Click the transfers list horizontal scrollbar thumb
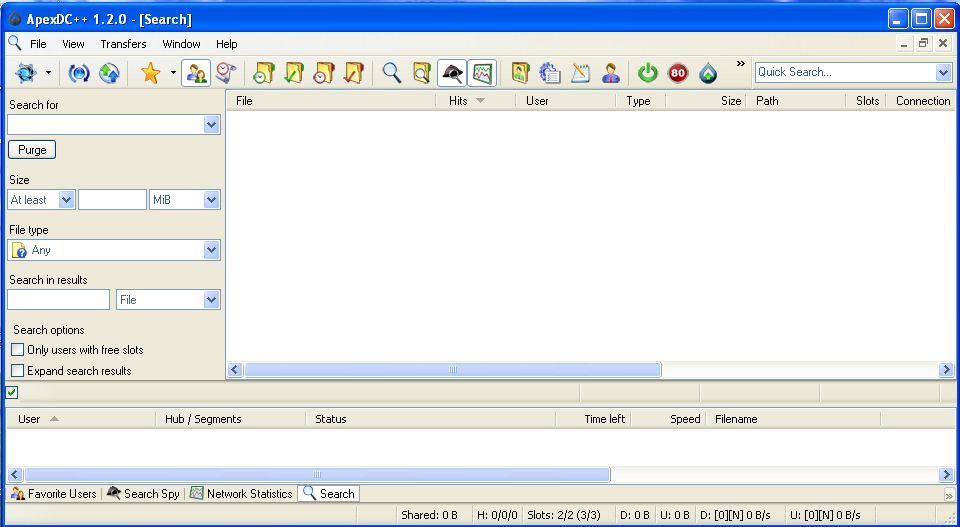Image resolution: width=960 pixels, height=527 pixels. coord(317,475)
